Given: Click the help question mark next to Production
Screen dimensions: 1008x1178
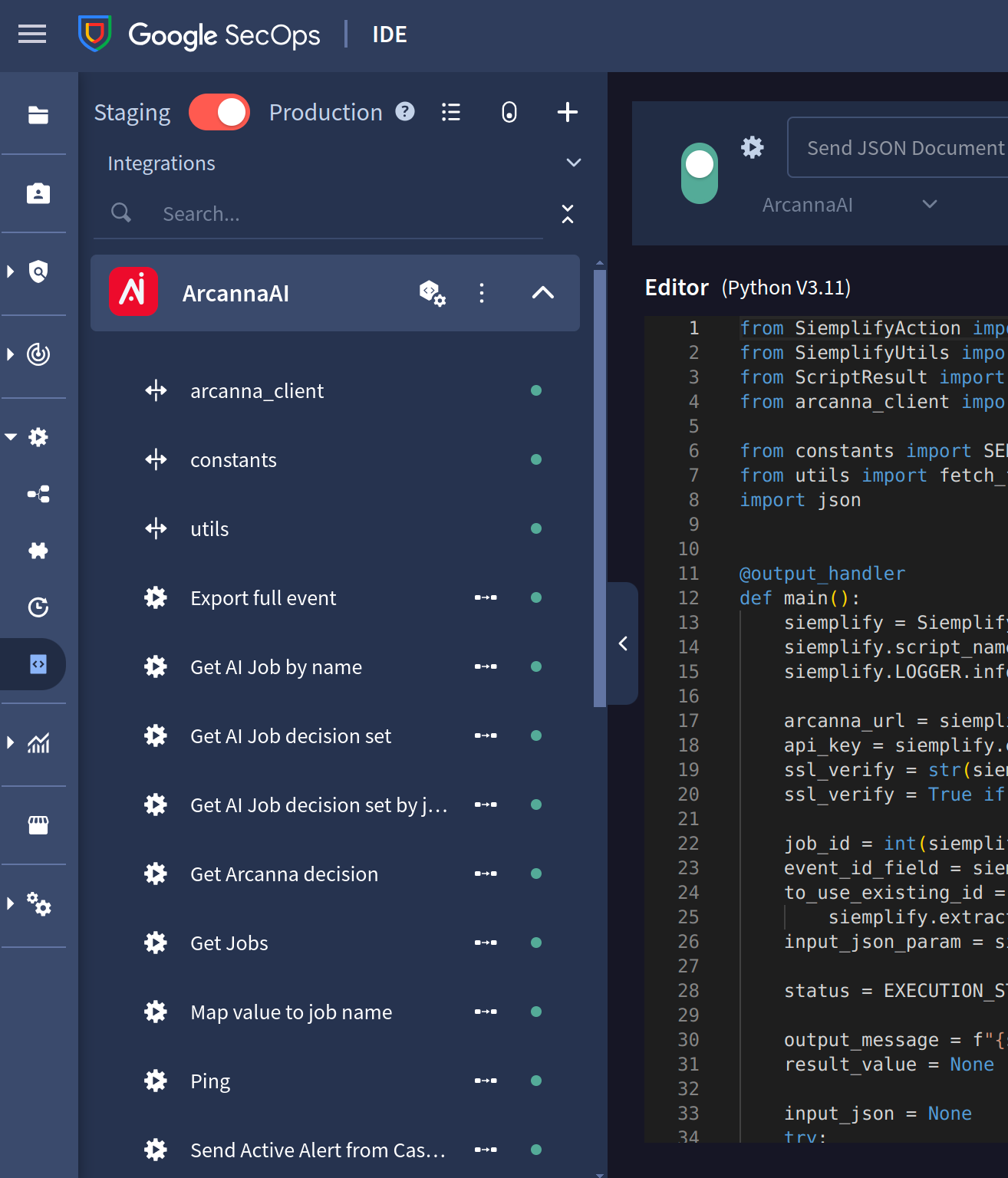Looking at the screenshot, I should click(x=405, y=112).
